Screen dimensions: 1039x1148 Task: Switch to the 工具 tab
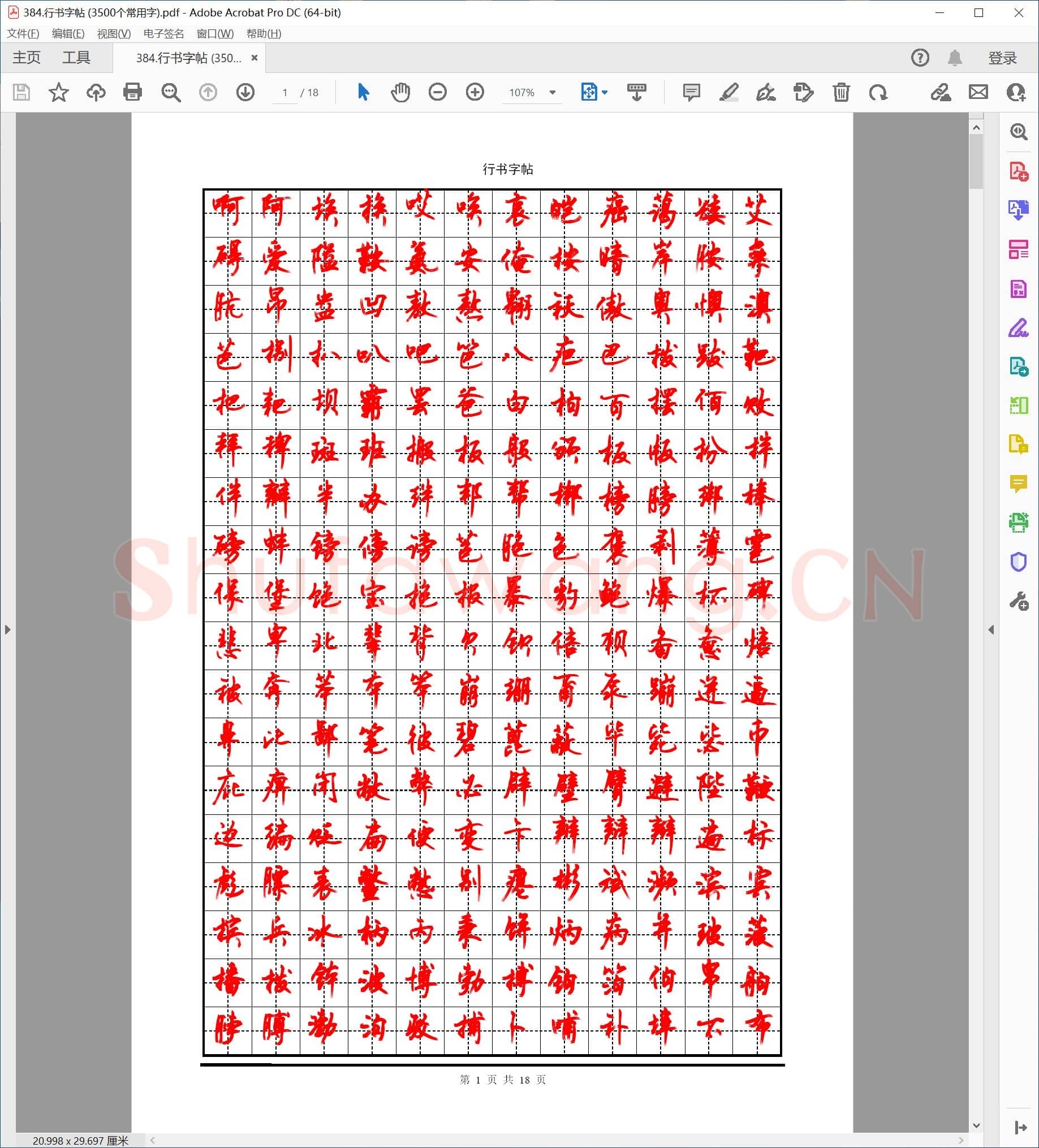[76, 58]
